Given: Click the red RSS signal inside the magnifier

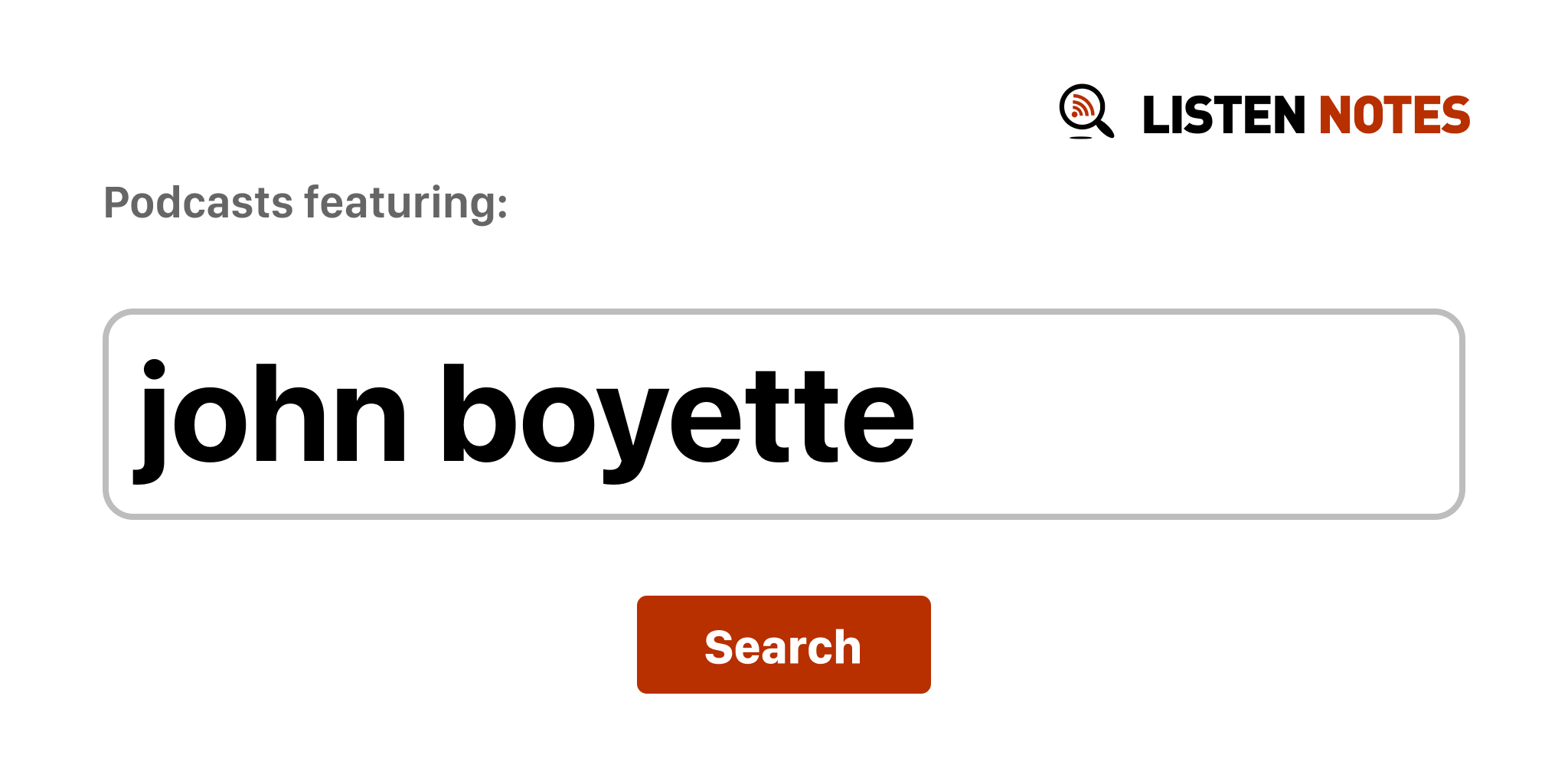Looking at the screenshot, I should point(1082,106).
